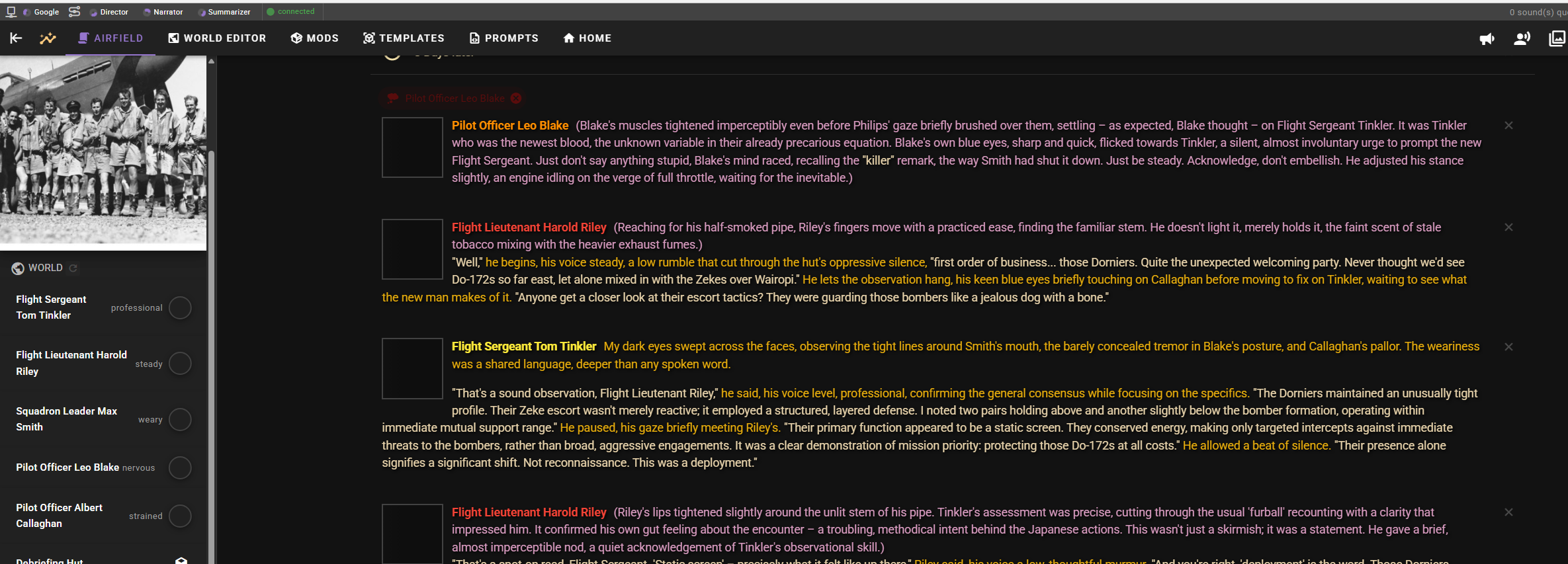Click the 'professional' emotion label

point(136,307)
